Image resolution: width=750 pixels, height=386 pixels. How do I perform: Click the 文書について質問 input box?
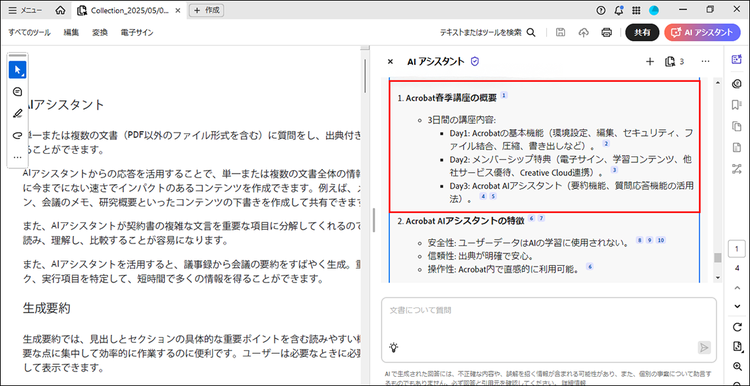(549, 330)
